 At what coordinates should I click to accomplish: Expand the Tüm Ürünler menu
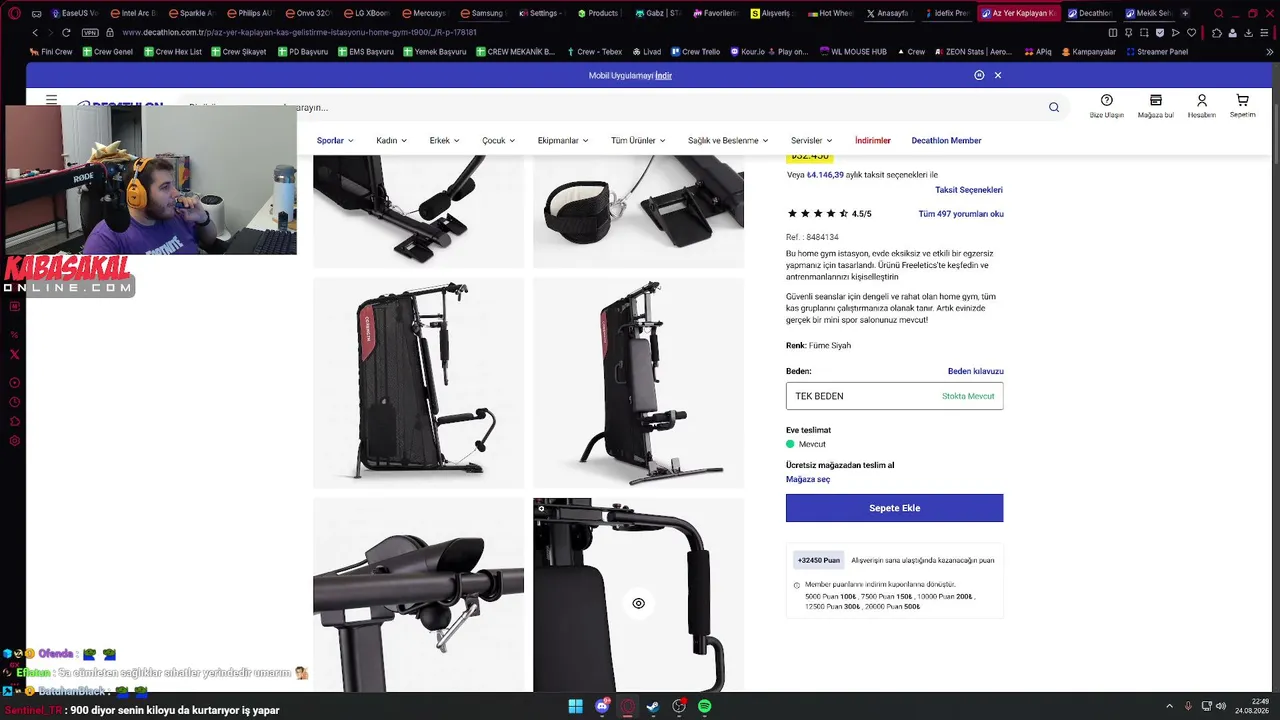point(639,141)
